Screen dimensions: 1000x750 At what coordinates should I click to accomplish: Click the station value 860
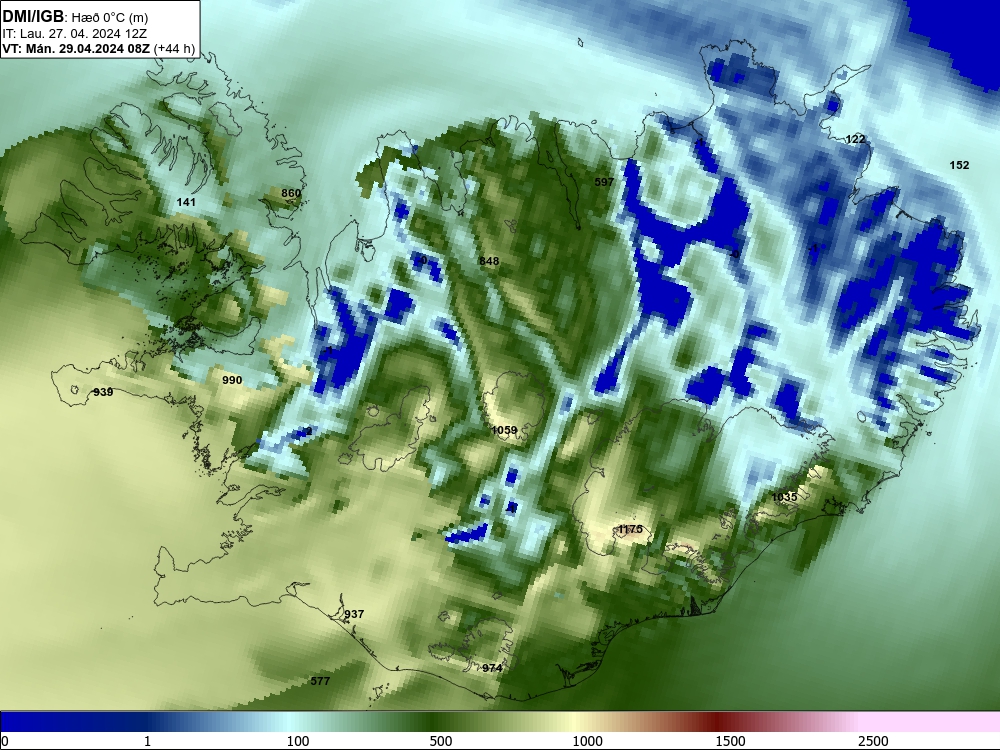(x=291, y=193)
